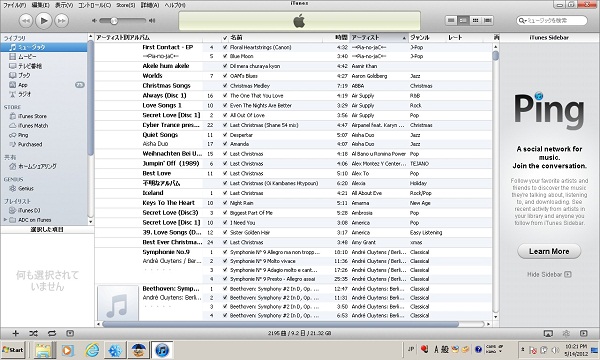Open the View menu

pyautogui.click(x=64, y=5)
